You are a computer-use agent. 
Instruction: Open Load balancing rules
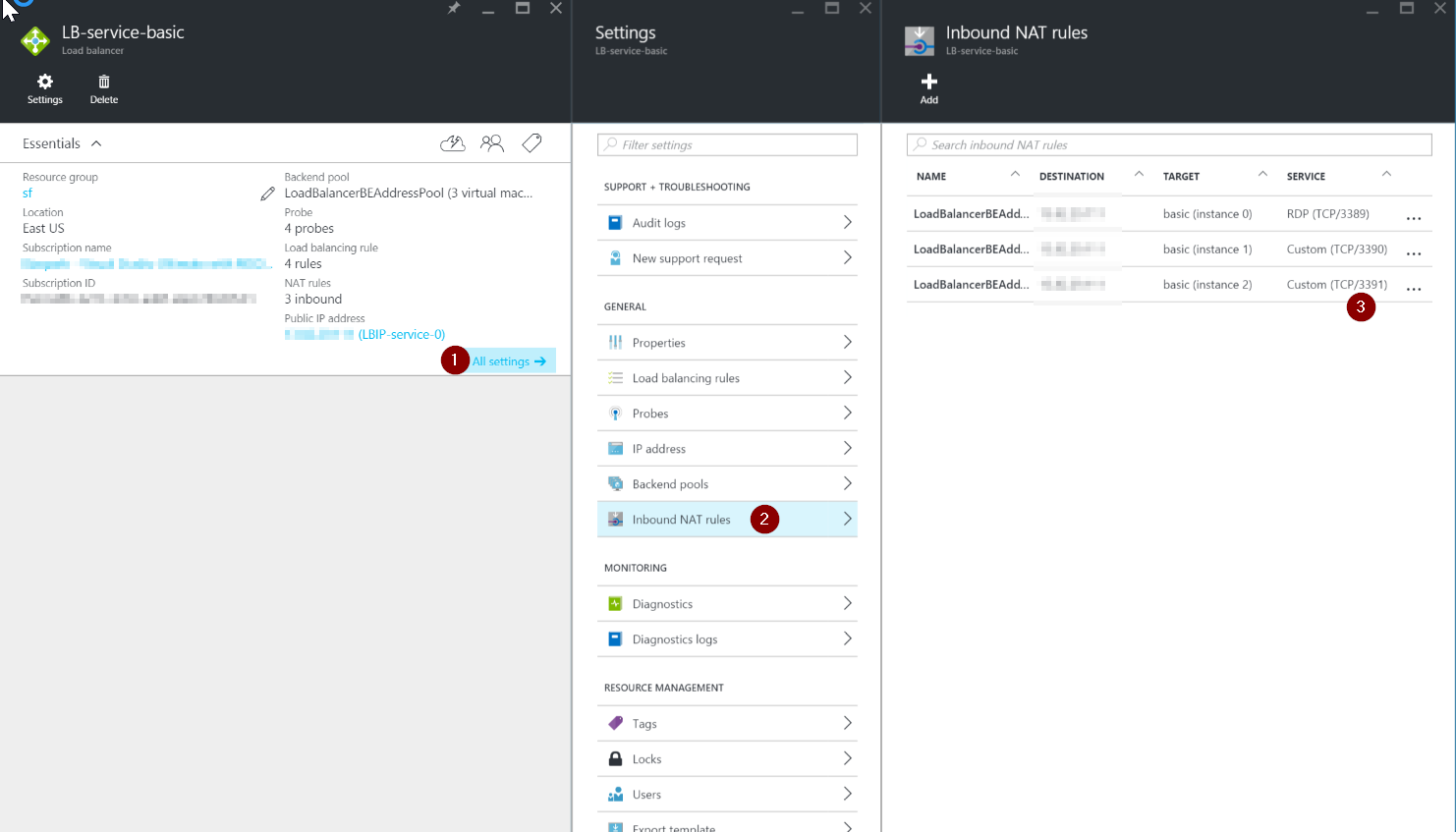coord(727,378)
